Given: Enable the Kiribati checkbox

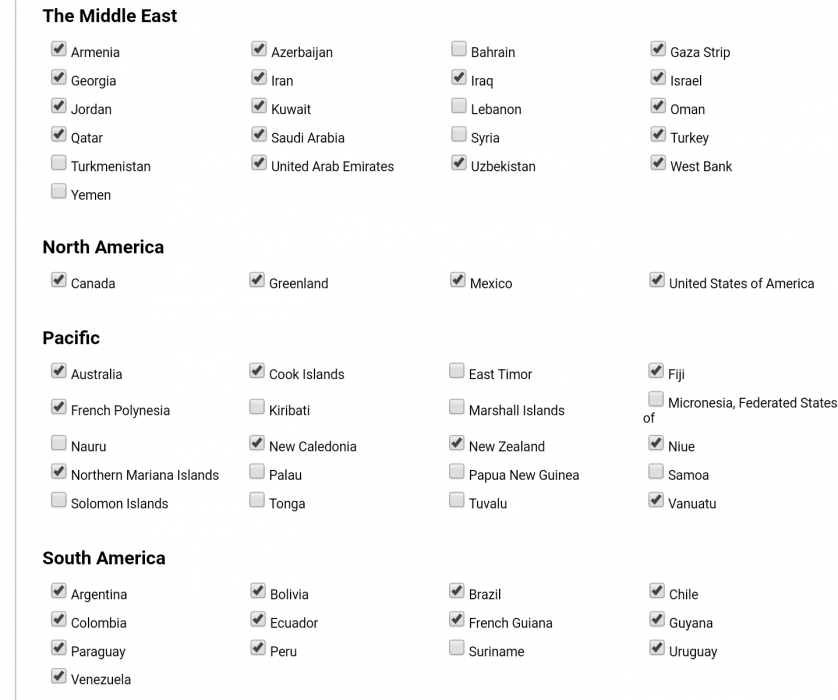Looking at the screenshot, I should click(x=257, y=407).
